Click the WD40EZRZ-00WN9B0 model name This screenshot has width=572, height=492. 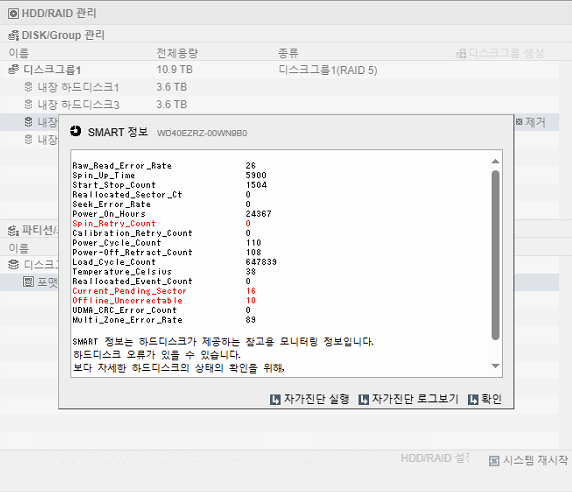[x=202, y=133]
